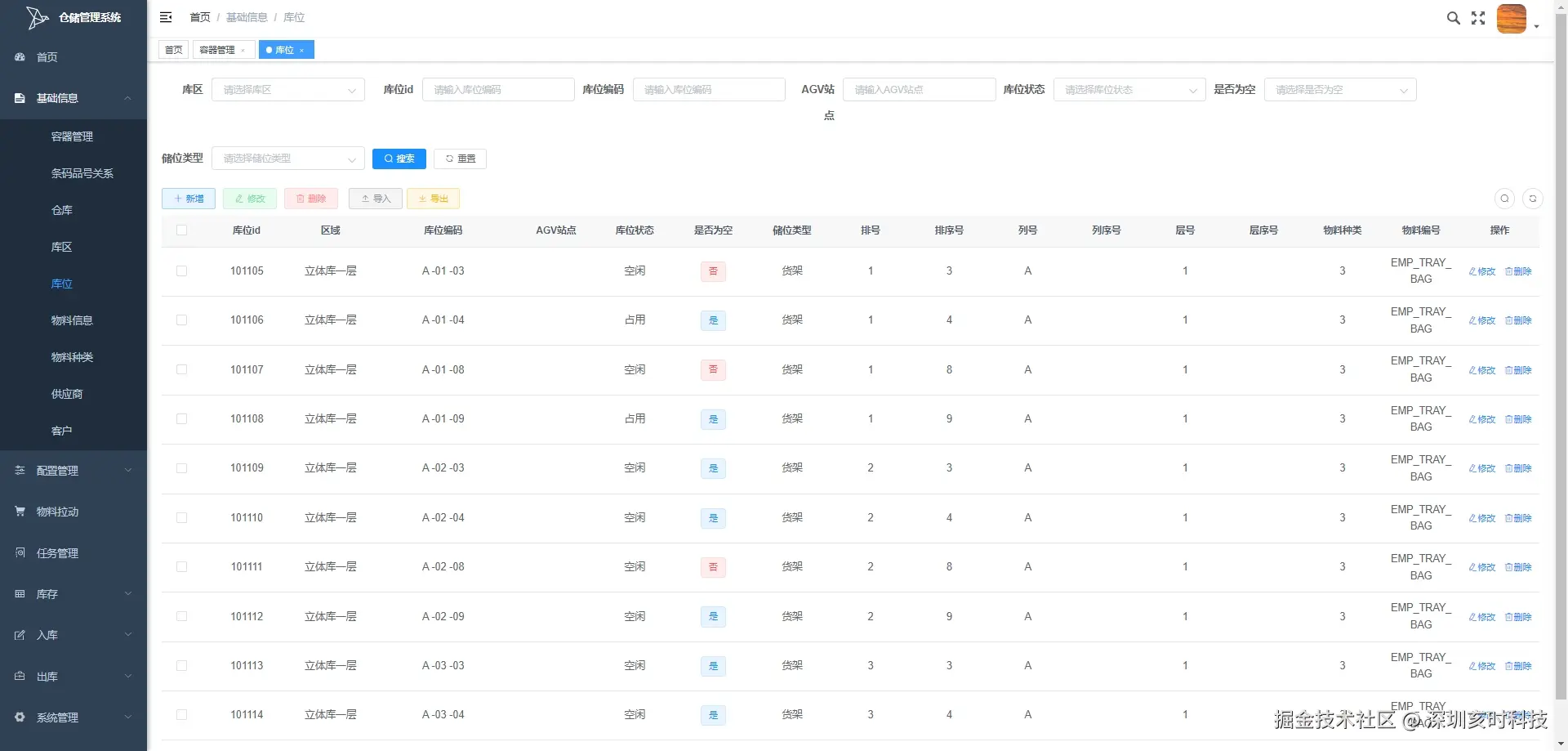Screen dimensions: 1568x751
Task: Switch to the 首页 page tab
Action: tap(174, 51)
